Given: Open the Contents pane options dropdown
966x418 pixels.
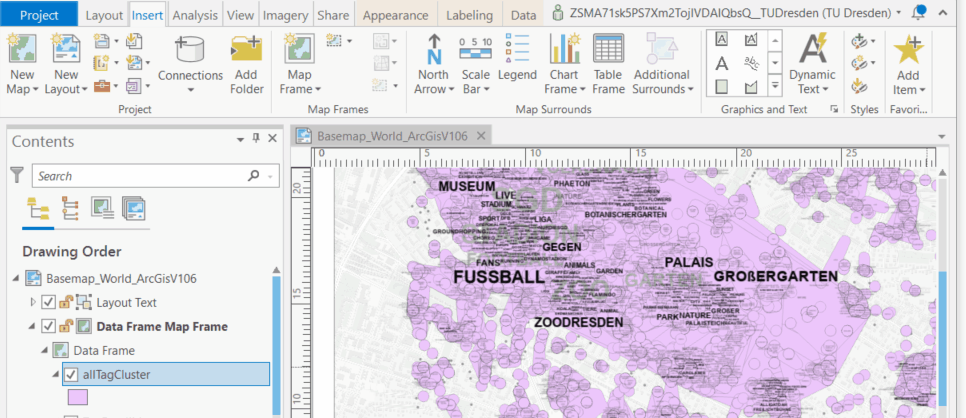Looking at the screenshot, I should pyautogui.click(x=241, y=140).
